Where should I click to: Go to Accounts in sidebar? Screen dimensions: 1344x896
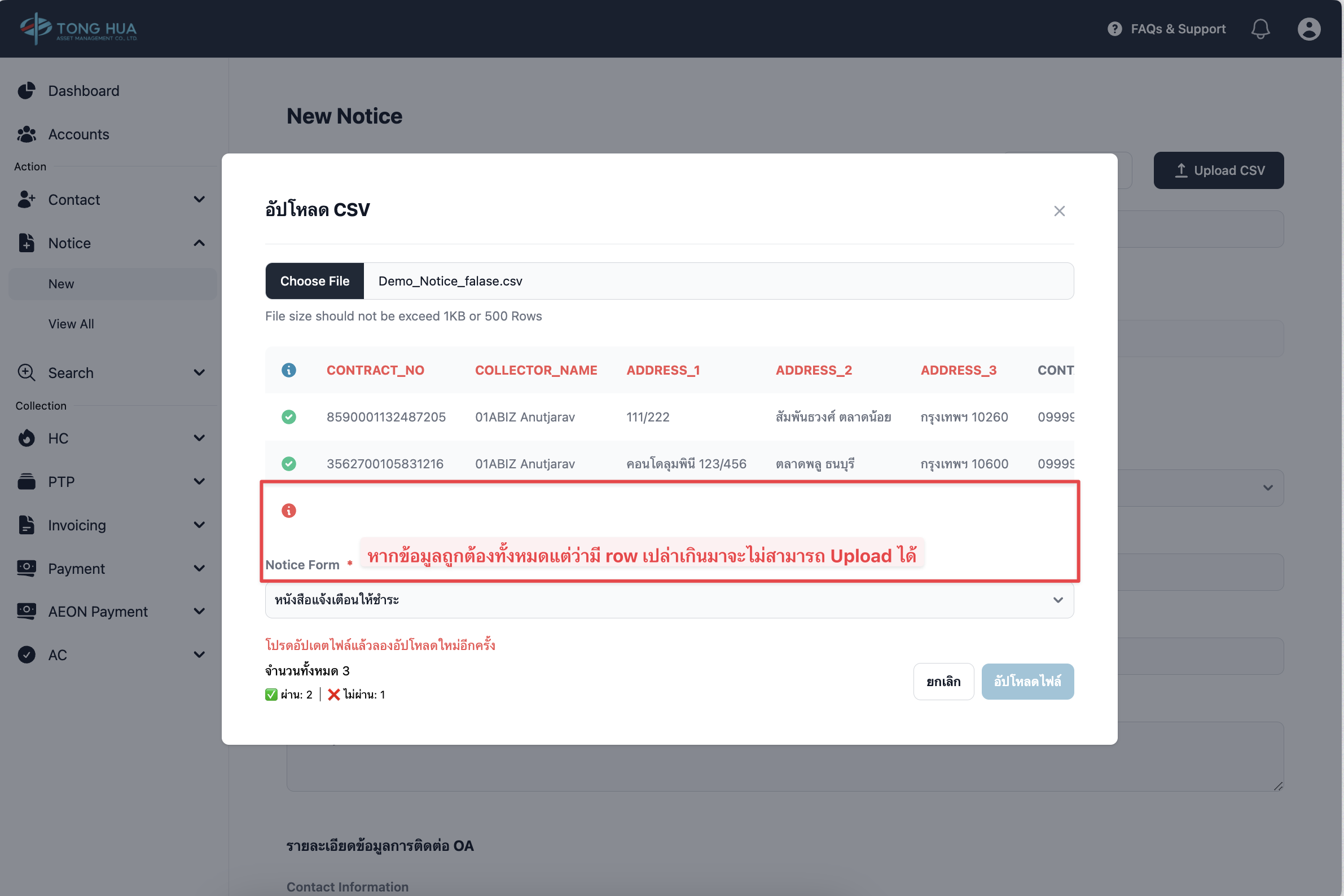(78, 134)
